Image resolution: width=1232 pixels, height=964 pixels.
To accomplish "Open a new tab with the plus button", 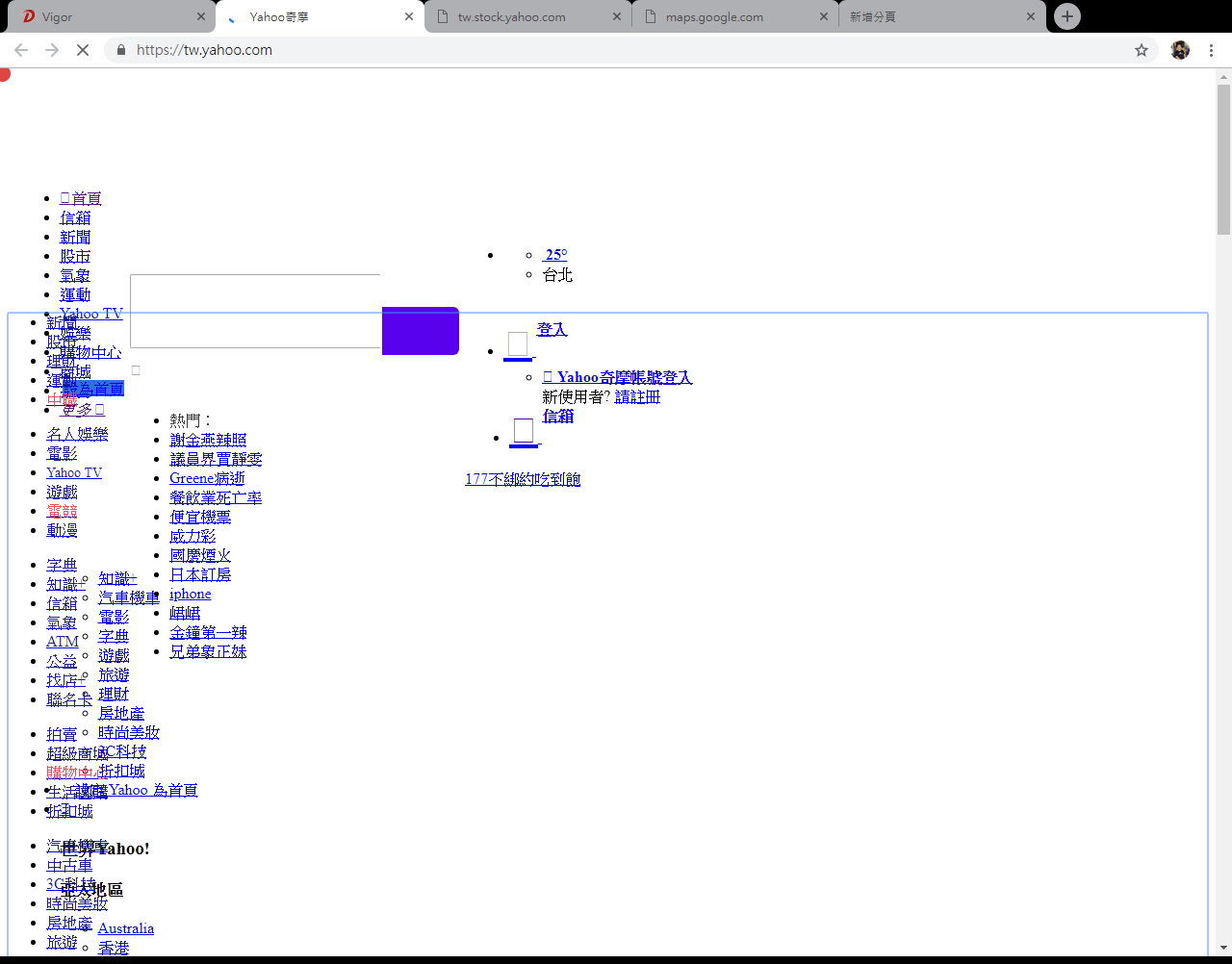I will point(1066,16).
